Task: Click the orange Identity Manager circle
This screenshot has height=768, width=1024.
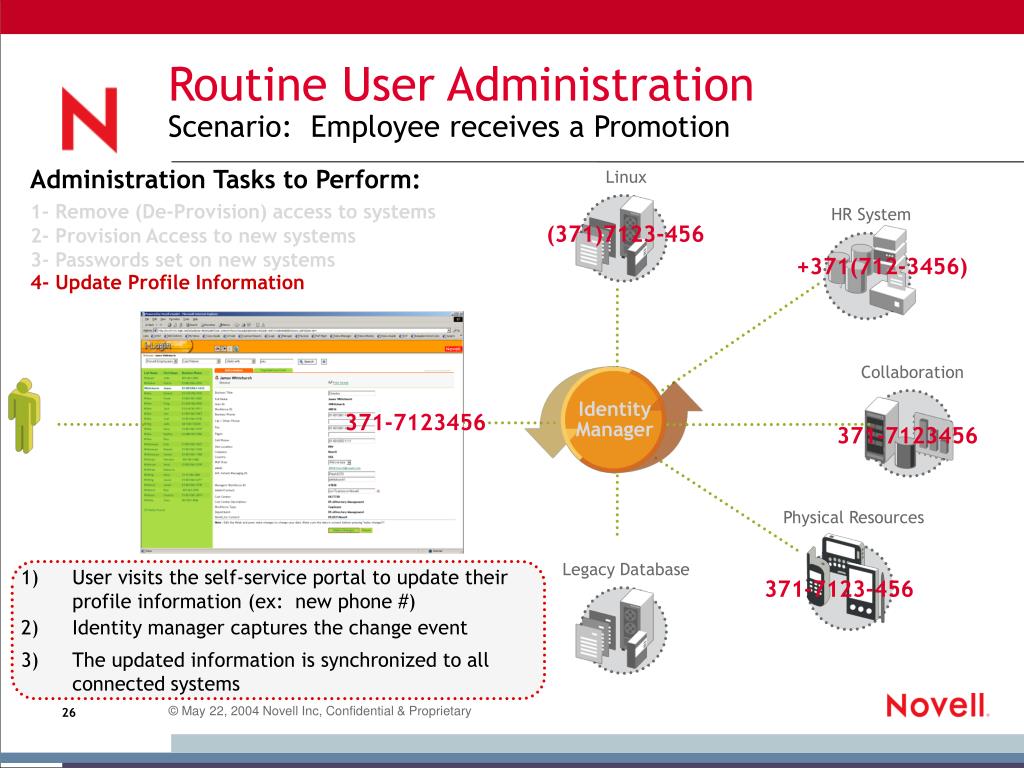Action: point(614,419)
